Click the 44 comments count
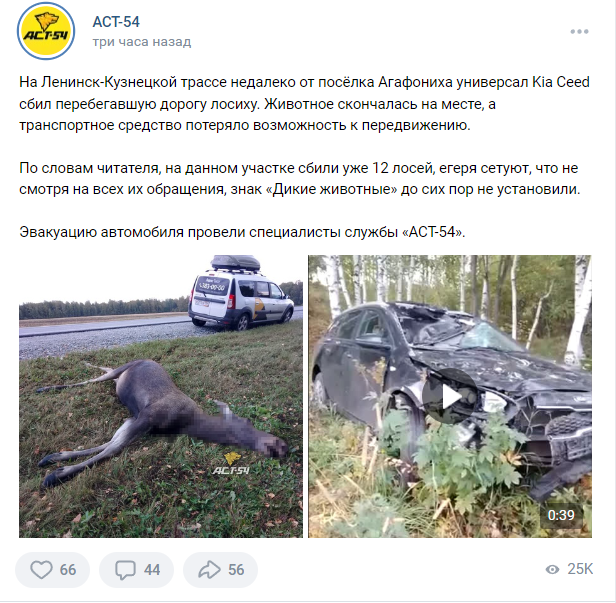The height and width of the screenshot is (603, 616). (152, 570)
